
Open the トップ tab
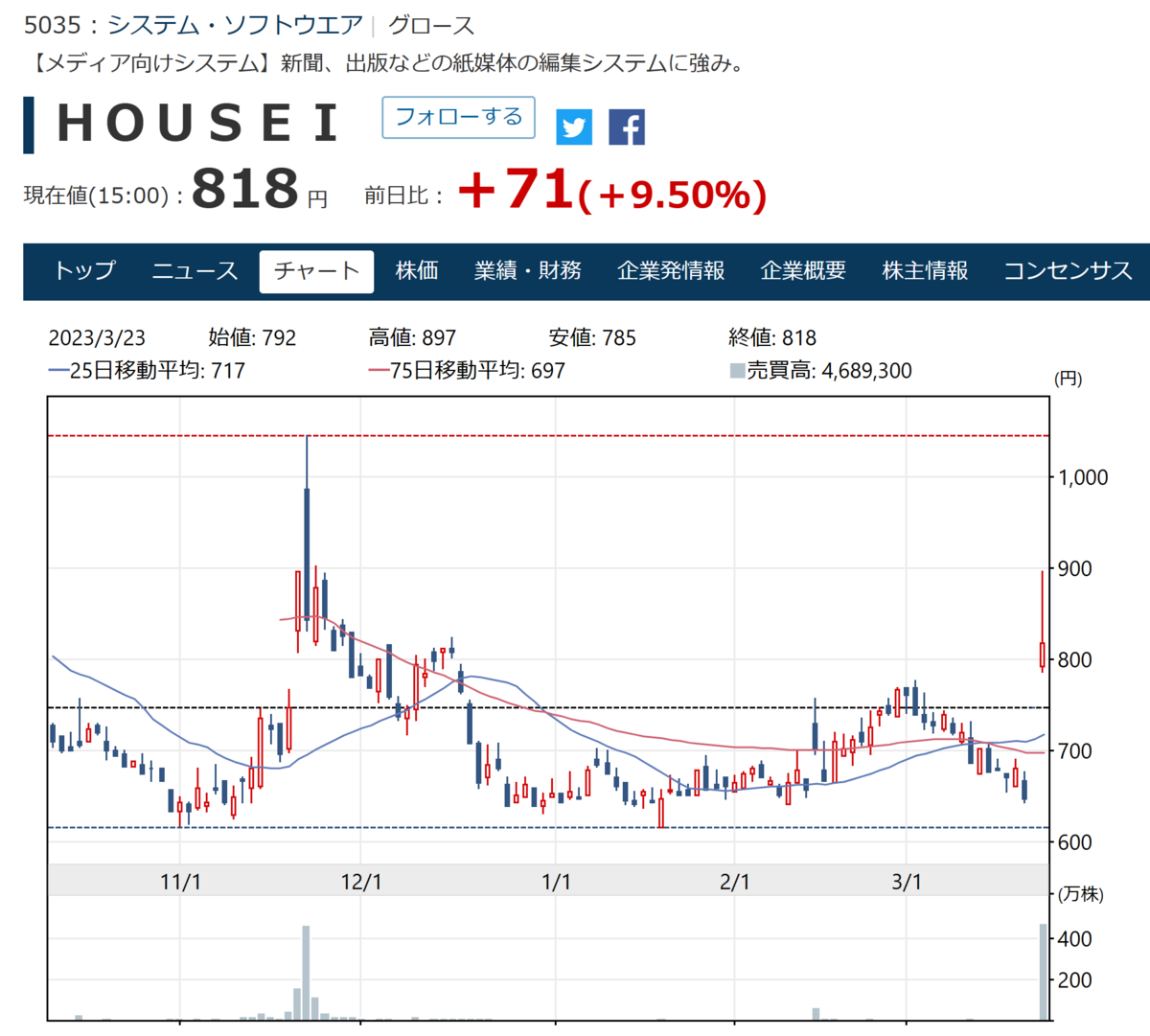pos(84,271)
